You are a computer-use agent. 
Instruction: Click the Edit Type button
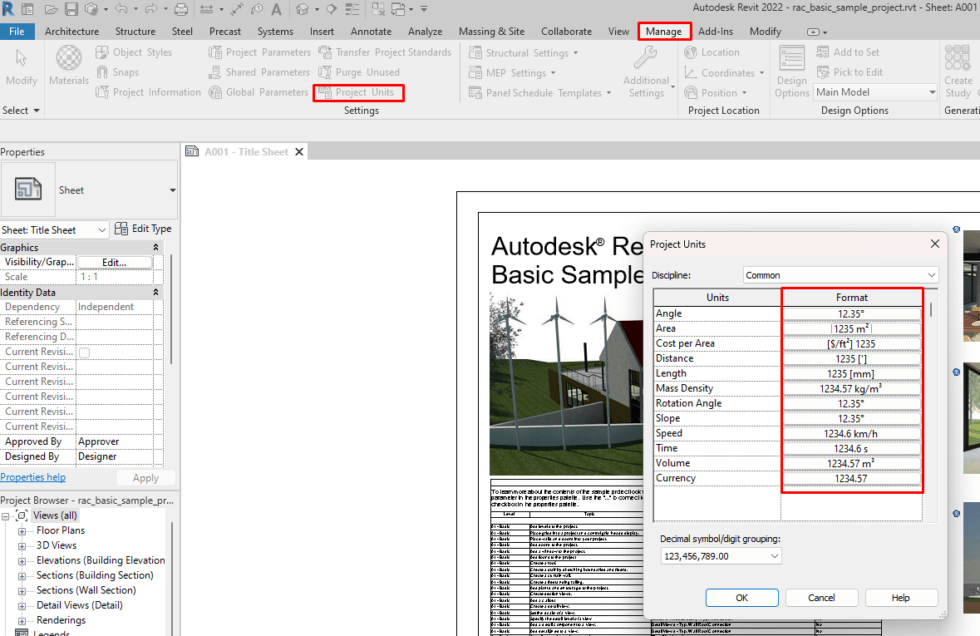[x=143, y=228]
